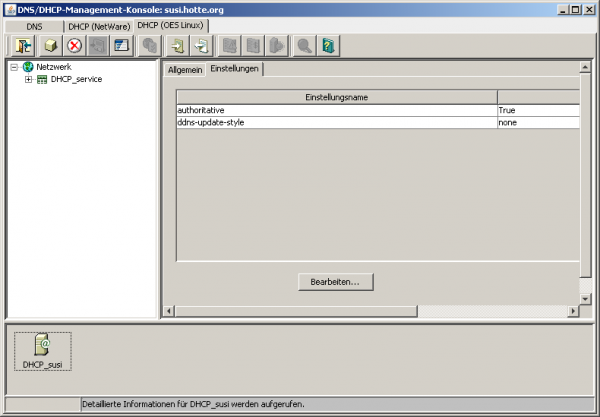Click the red delete X icon

tap(74, 45)
